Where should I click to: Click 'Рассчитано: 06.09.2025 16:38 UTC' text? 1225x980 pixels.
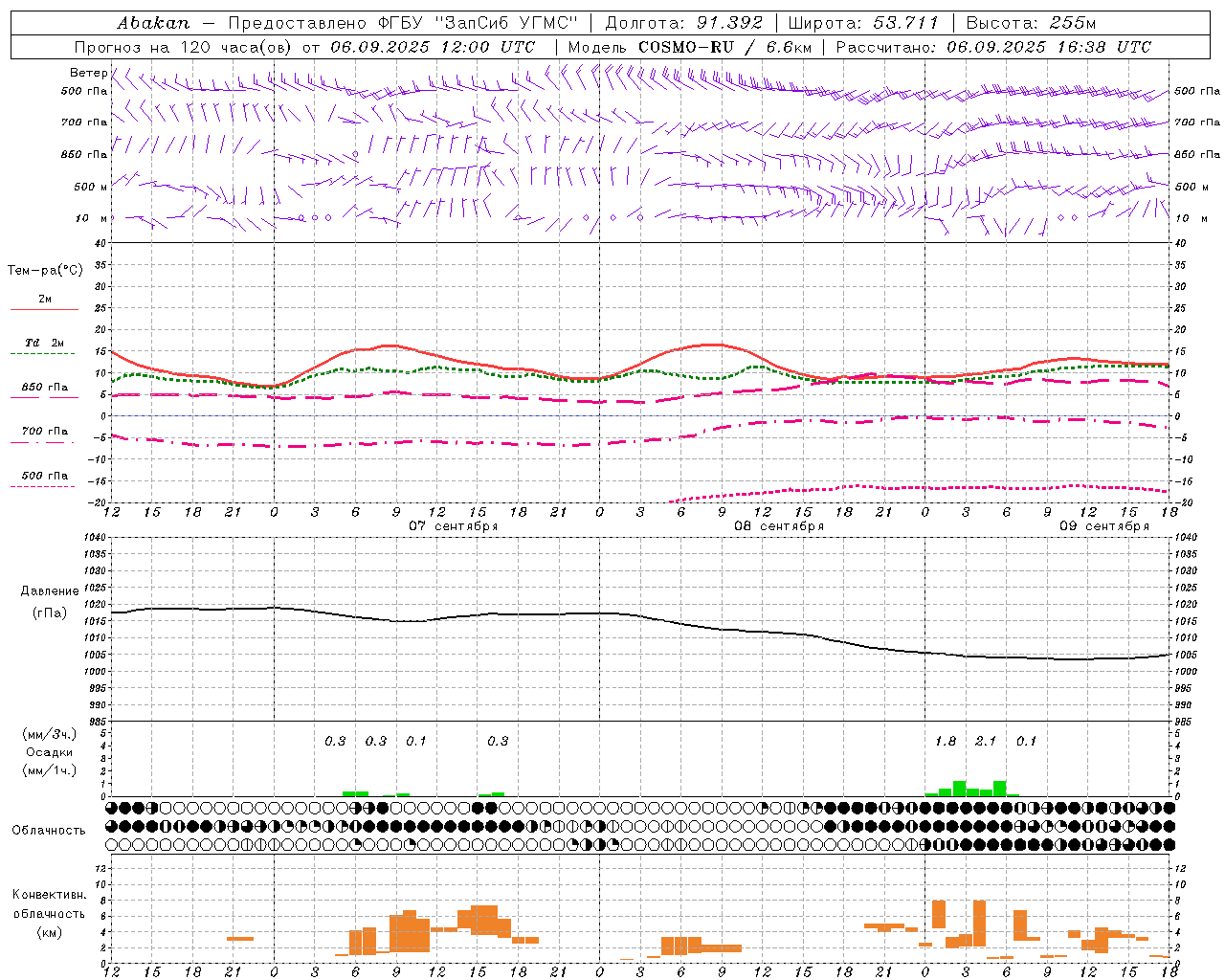click(x=993, y=47)
